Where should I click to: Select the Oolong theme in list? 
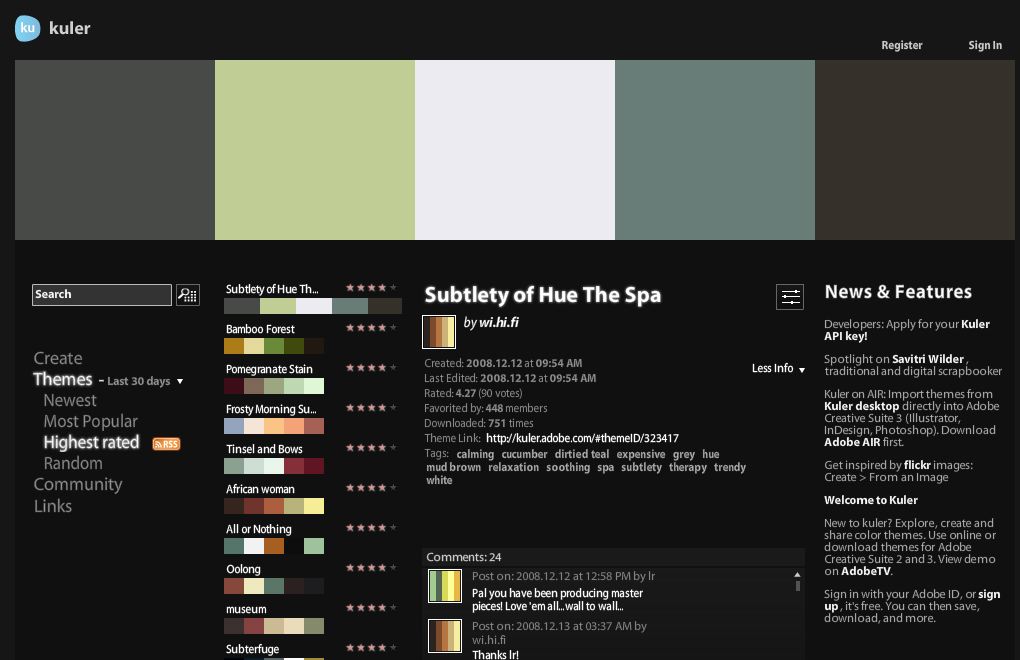point(244,569)
